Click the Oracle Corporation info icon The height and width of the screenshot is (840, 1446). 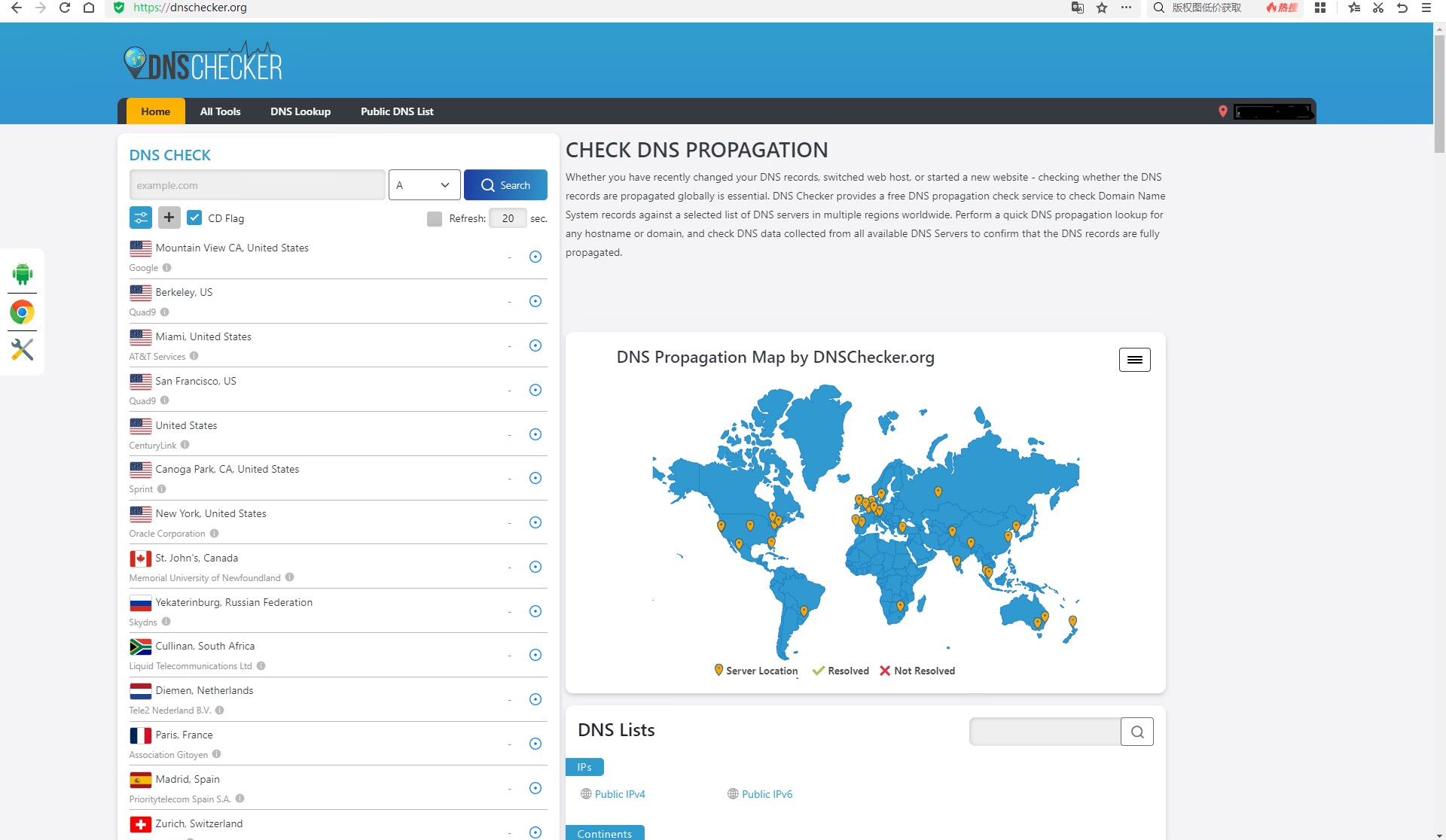coord(215,534)
